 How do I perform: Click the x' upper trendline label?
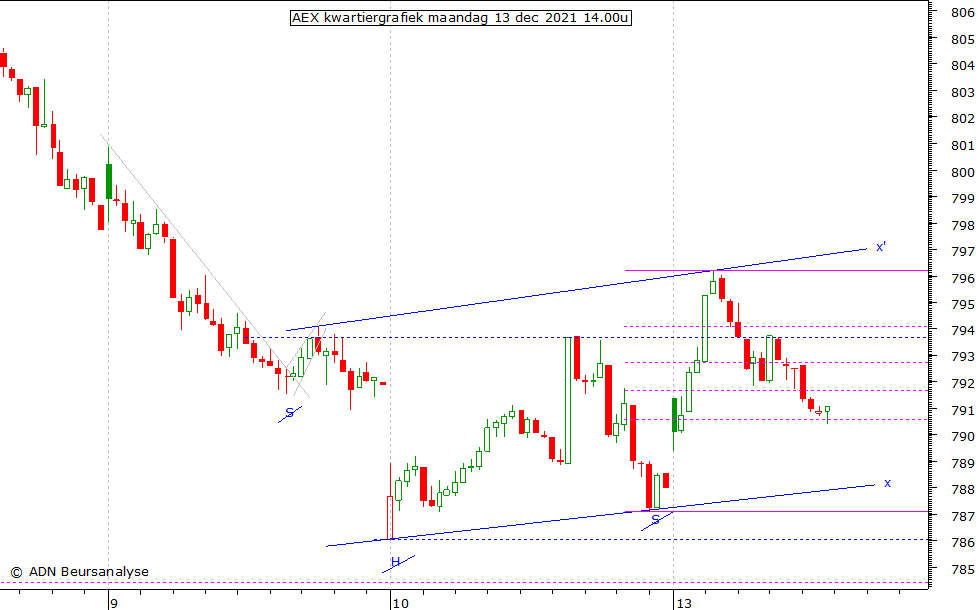880,247
